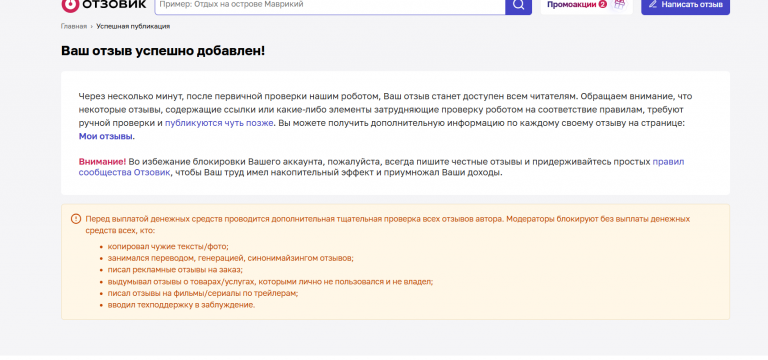The image size is (768, 360).
Task: Click the search magnifier button
Action: tap(518, 5)
